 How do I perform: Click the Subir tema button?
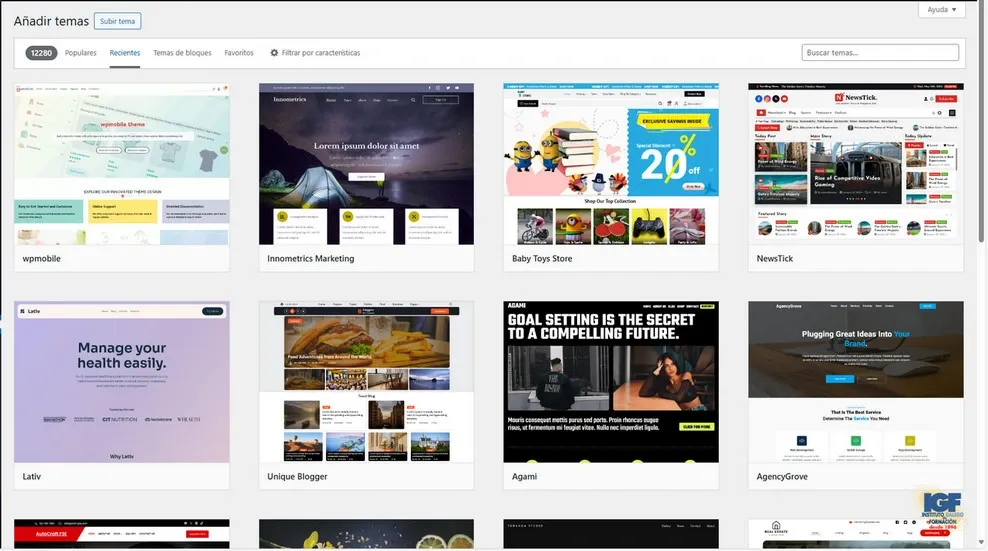pyautogui.click(x=118, y=21)
